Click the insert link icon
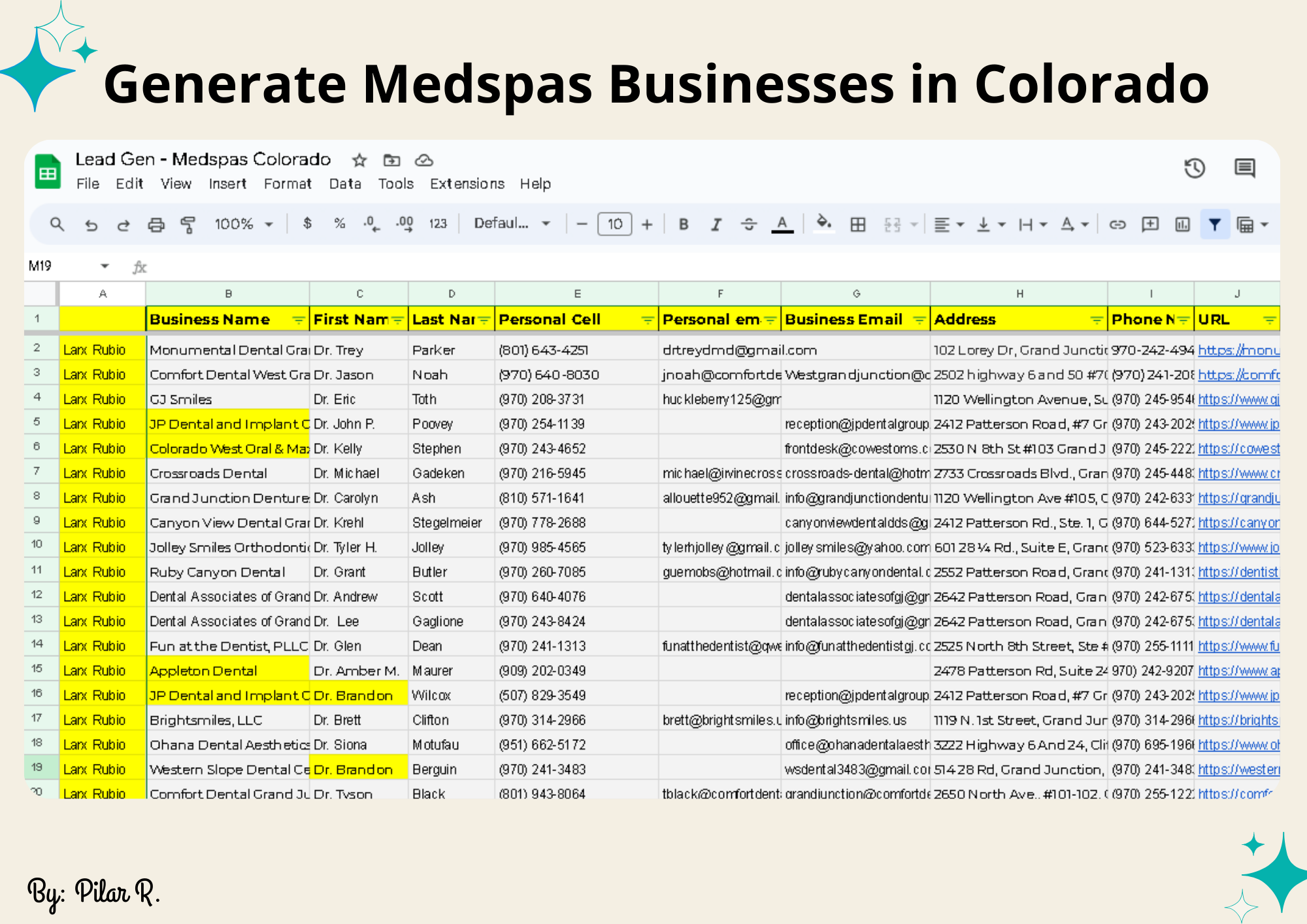 (1117, 225)
